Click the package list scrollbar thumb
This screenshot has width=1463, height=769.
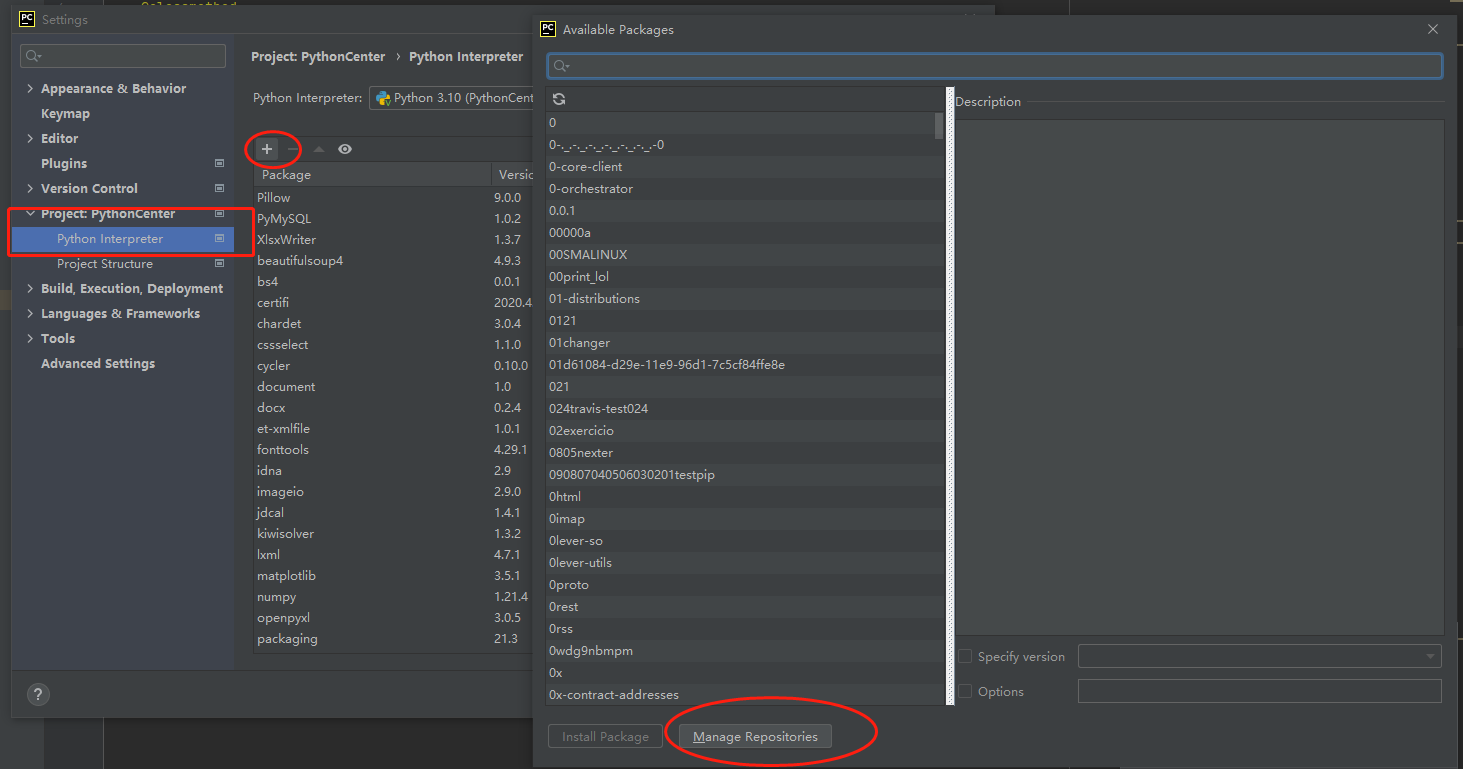[938, 126]
